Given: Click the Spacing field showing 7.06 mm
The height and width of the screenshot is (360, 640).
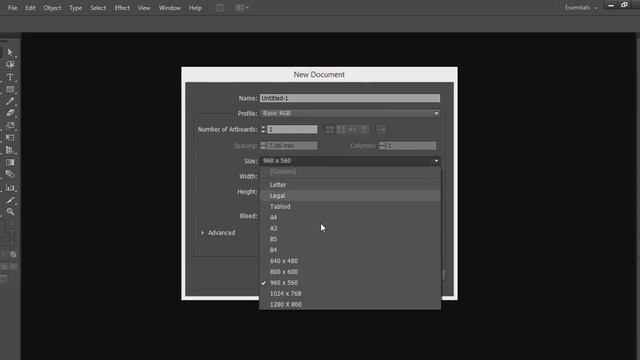Looking at the screenshot, I should [x=292, y=146].
